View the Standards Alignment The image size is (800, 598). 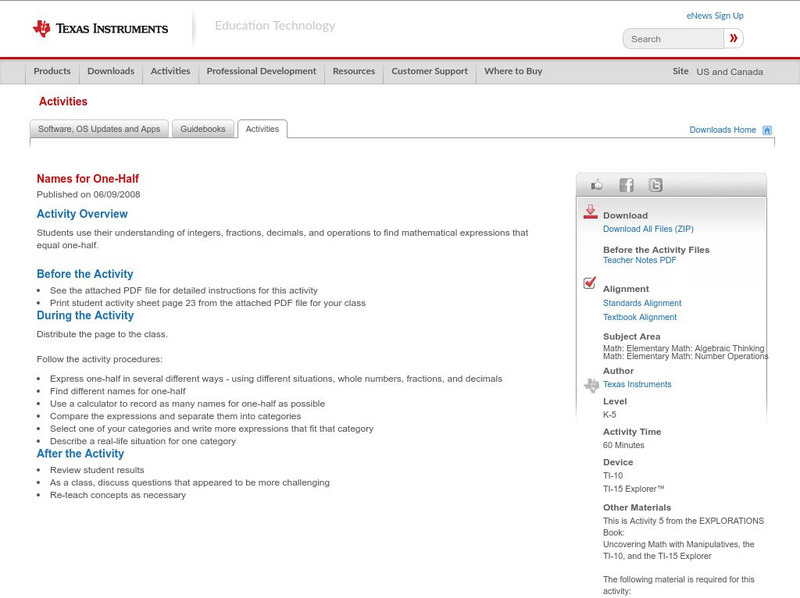pyautogui.click(x=645, y=303)
